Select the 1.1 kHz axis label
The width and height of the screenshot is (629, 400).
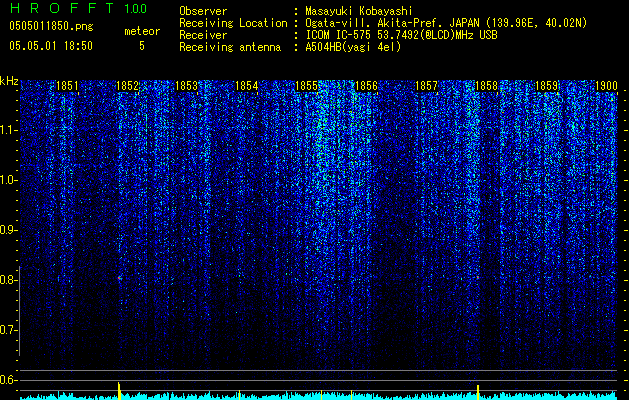(x=8, y=131)
